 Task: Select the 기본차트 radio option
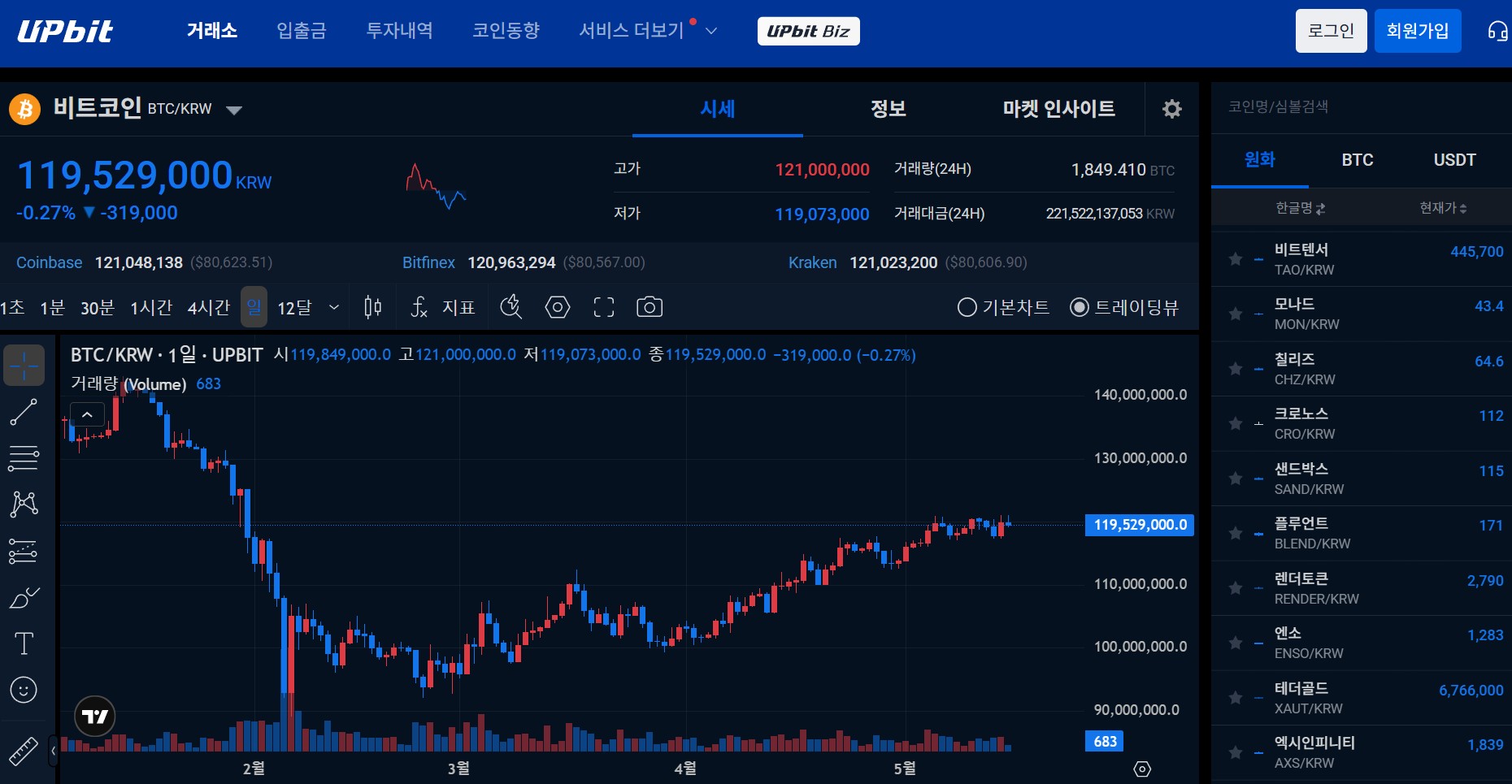(1004, 307)
